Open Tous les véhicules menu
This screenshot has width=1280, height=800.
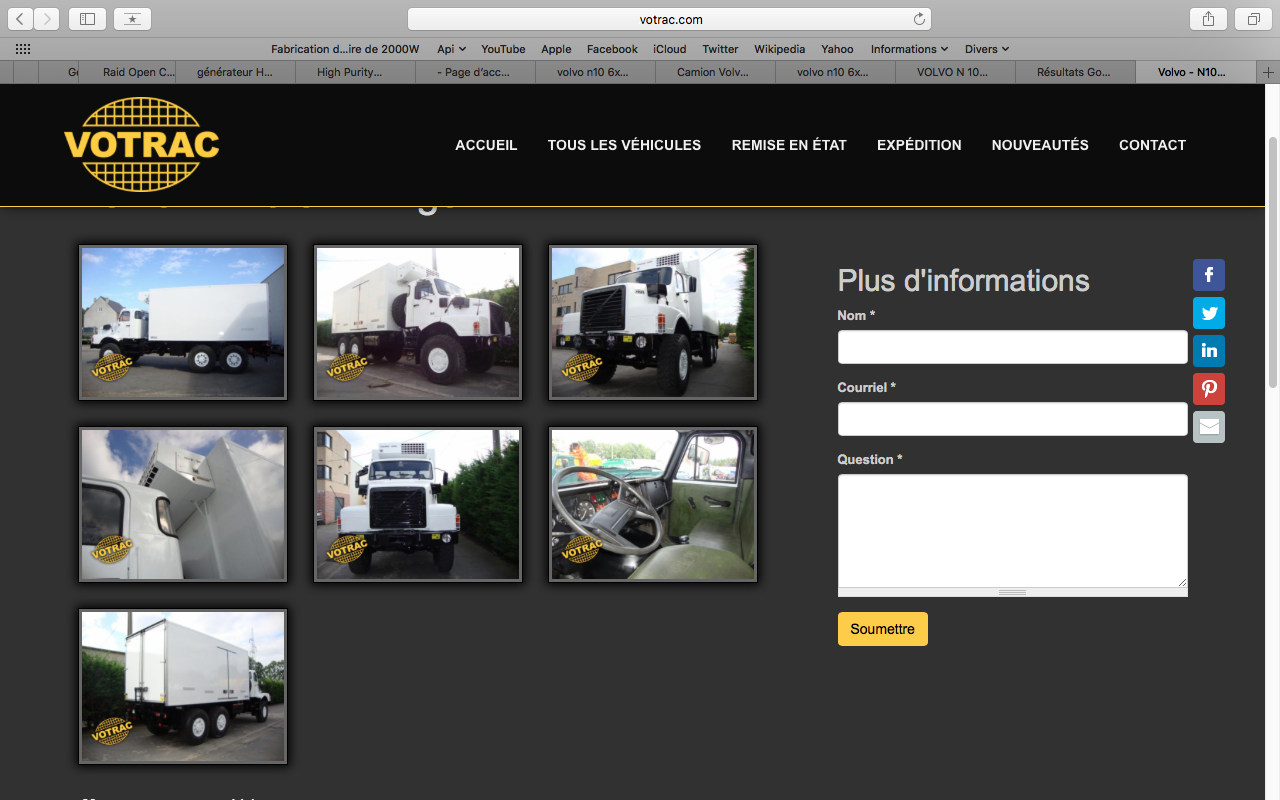tap(624, 145)
